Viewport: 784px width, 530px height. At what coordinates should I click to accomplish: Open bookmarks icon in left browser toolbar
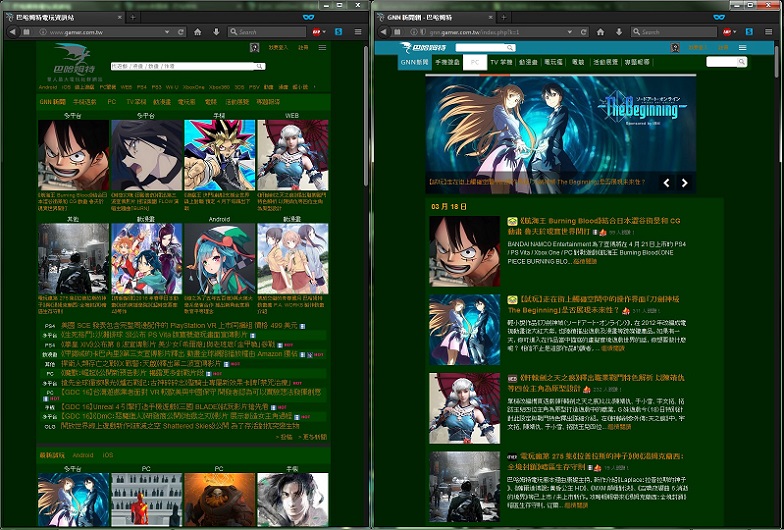pyautogui.click(x=26, y=32)
